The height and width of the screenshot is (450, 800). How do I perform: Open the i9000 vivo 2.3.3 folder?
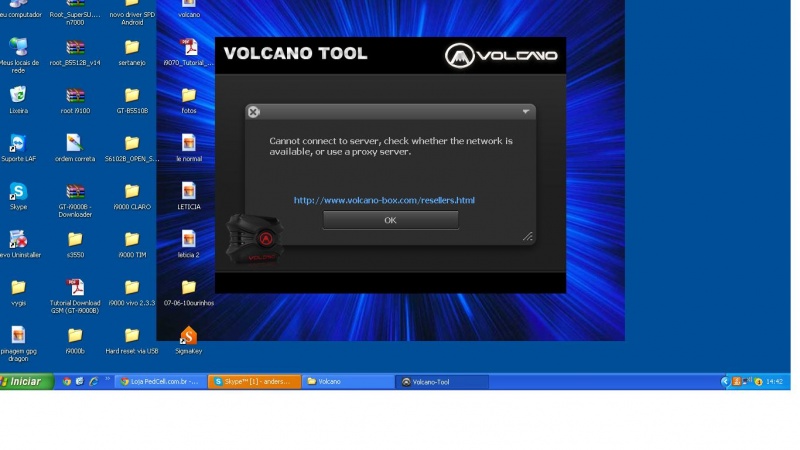[132, 292]
